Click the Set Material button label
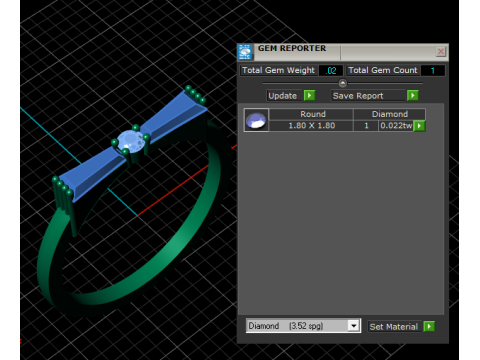Screen dimensions: 480x360 394,327
